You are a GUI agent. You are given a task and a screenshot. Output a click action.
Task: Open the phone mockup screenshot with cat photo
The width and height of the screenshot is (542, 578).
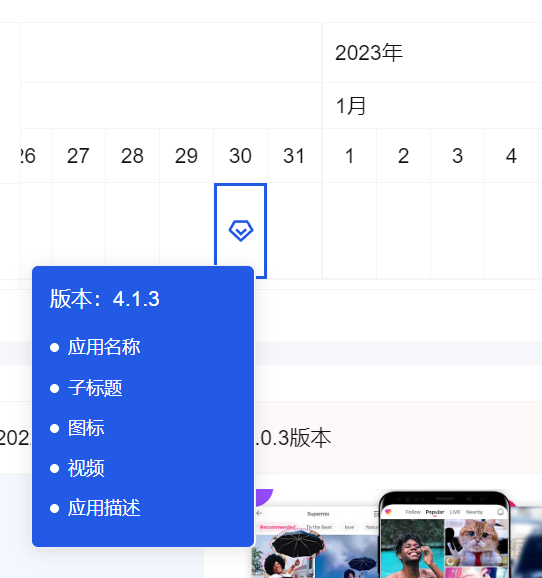point(444,535)
